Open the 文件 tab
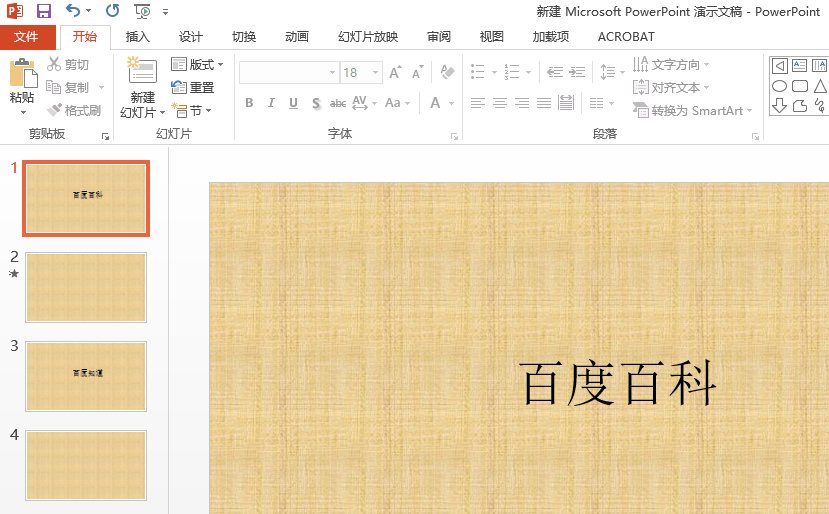This screenshot has height=514, width=829. pyautogui.click(x=26, y=36)
